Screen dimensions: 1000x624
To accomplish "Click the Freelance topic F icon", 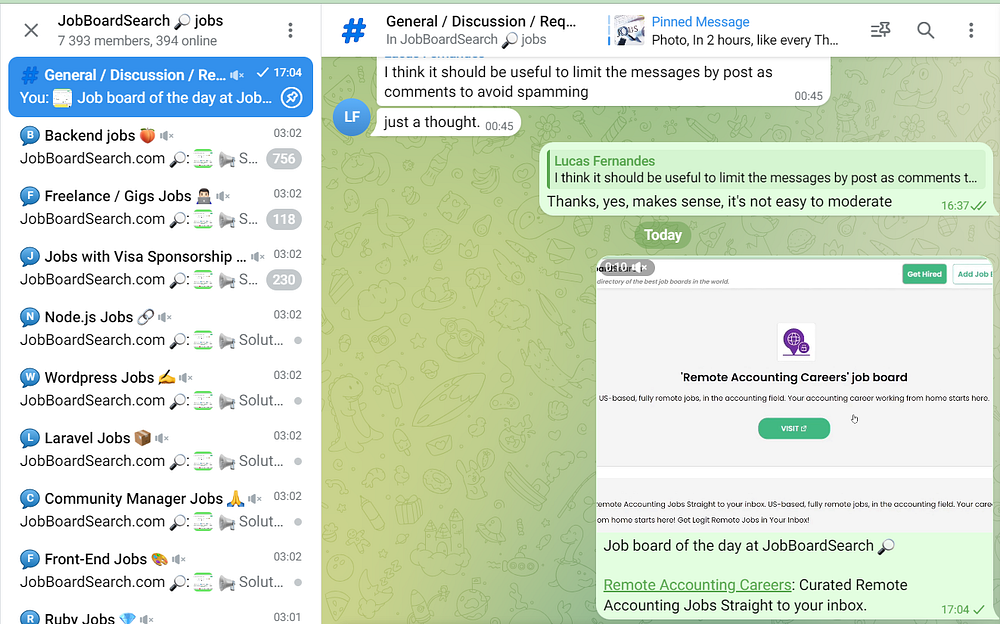I will (x=29, y=196).
